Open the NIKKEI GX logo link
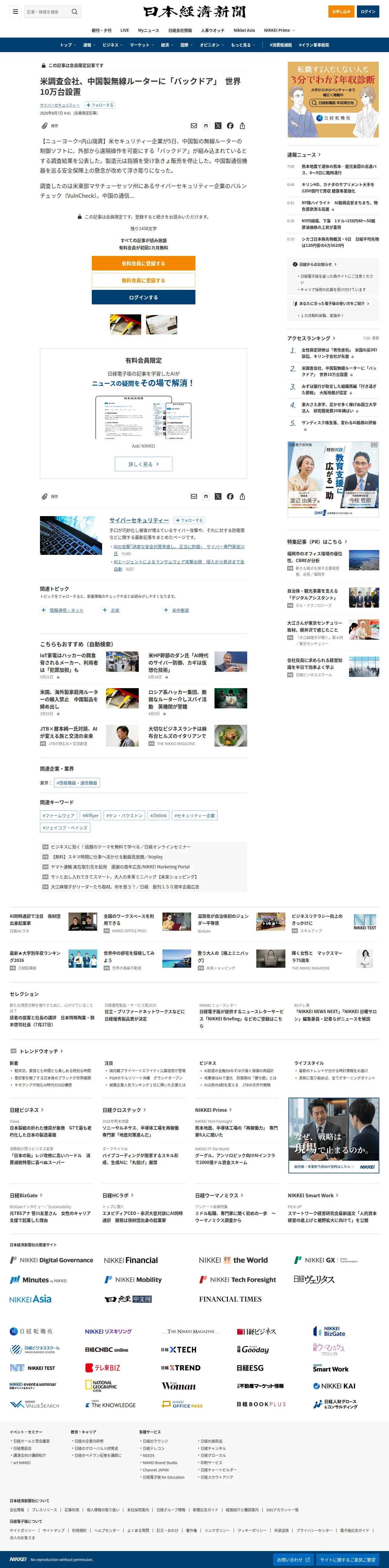The width and height of the screenshot is (389, 1568). pyautogui.click(x=326, y=1260)
